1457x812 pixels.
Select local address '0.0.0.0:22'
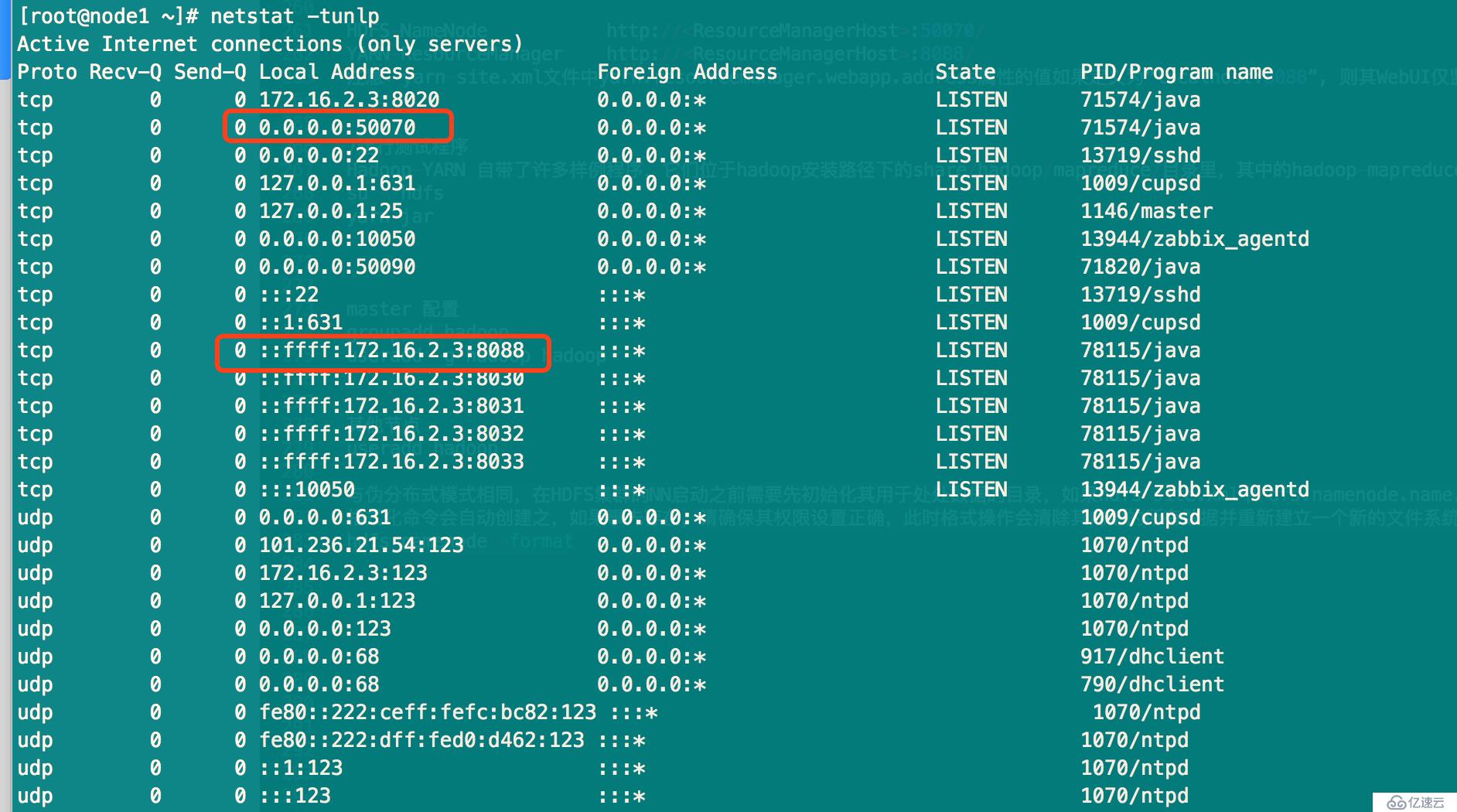(319, 155)
